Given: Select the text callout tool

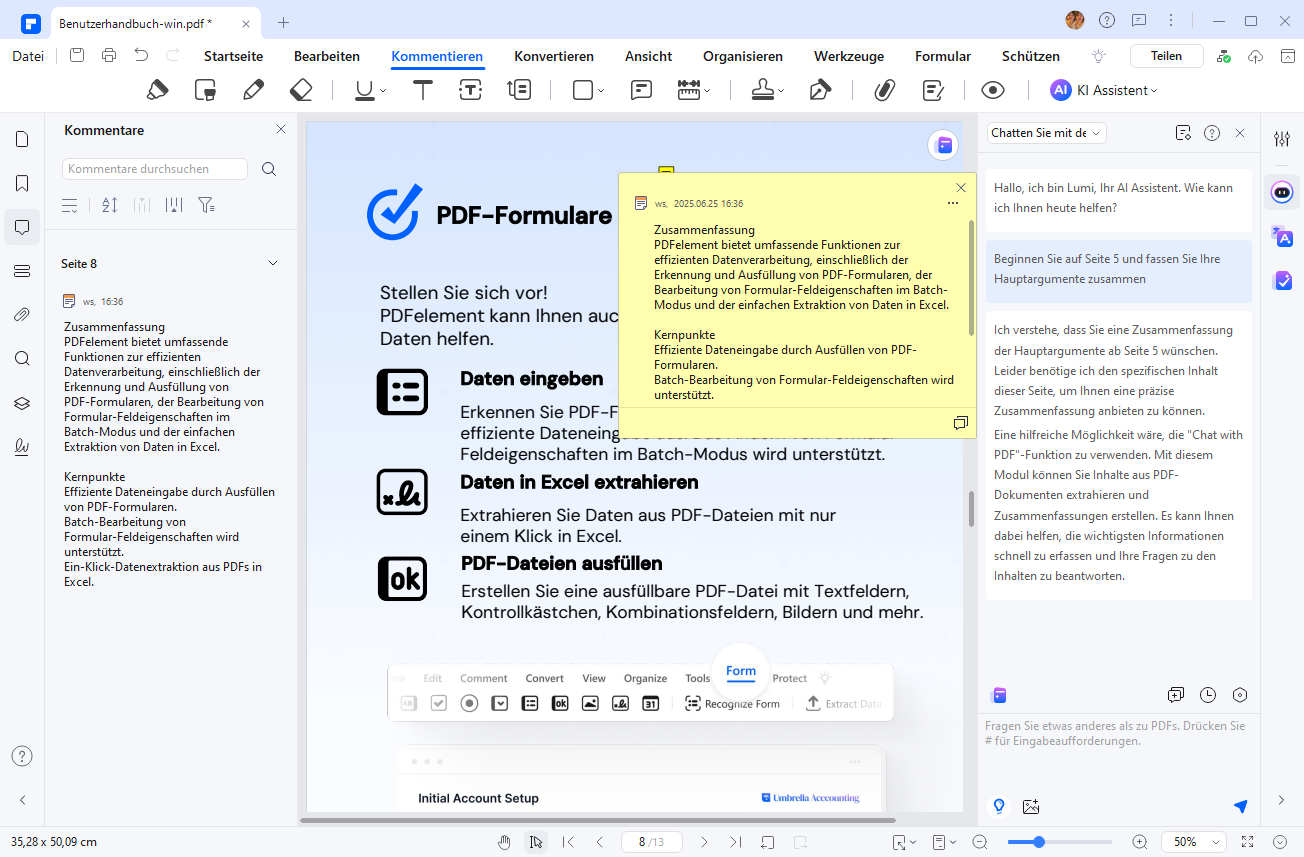Looking at the screenshot, I should point(519,90).
